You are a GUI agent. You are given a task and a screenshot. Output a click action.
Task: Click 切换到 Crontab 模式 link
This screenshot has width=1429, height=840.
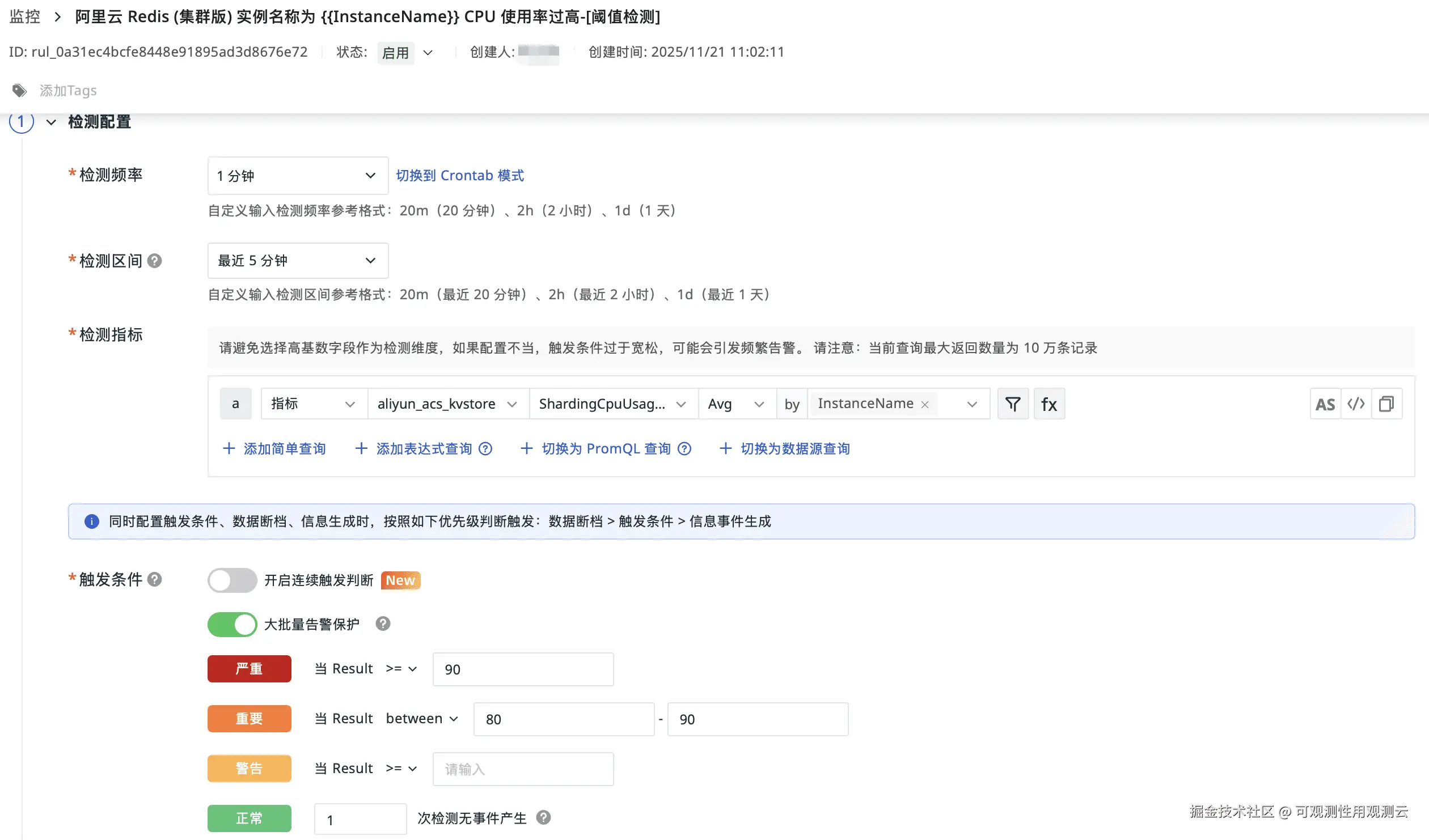tap(460, 176)
